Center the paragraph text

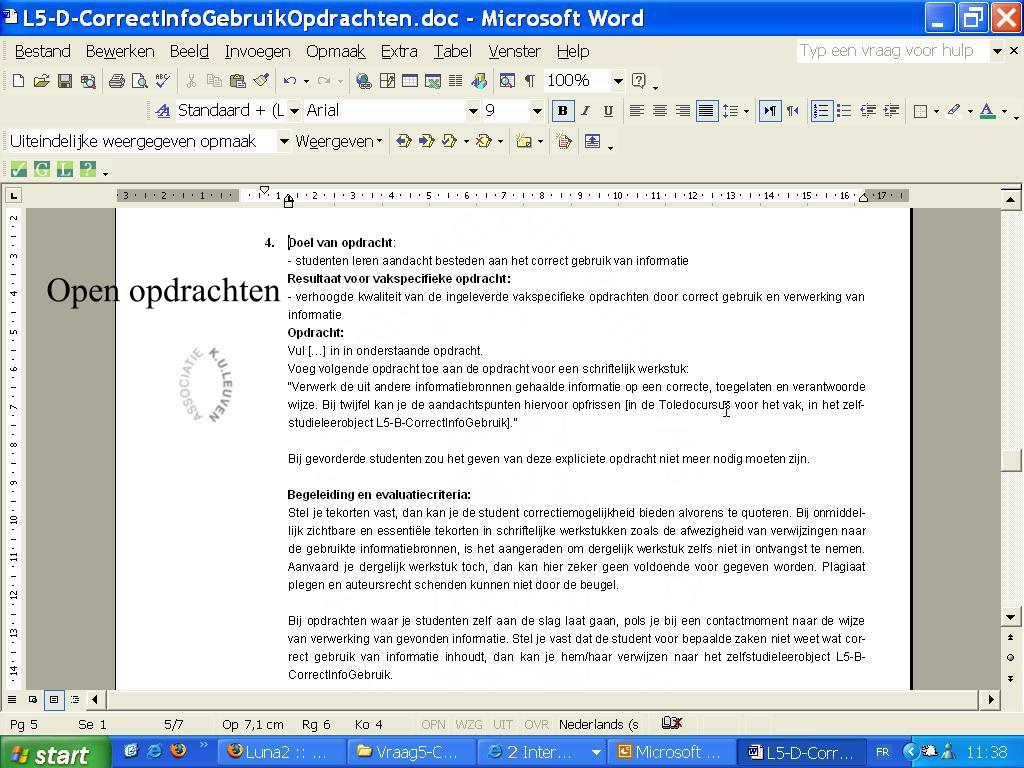[660, 111]
